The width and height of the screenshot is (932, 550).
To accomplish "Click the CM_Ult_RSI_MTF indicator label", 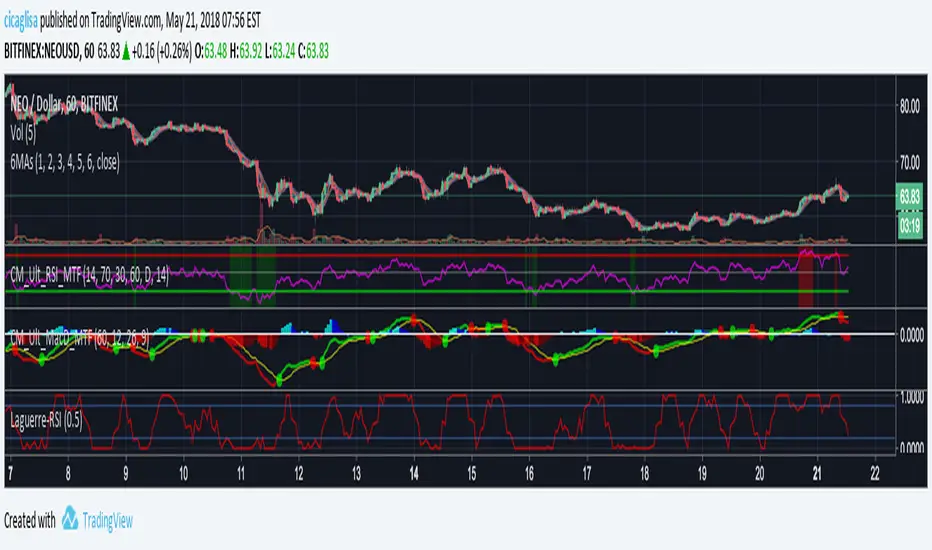I will click(x=89, y=275).
